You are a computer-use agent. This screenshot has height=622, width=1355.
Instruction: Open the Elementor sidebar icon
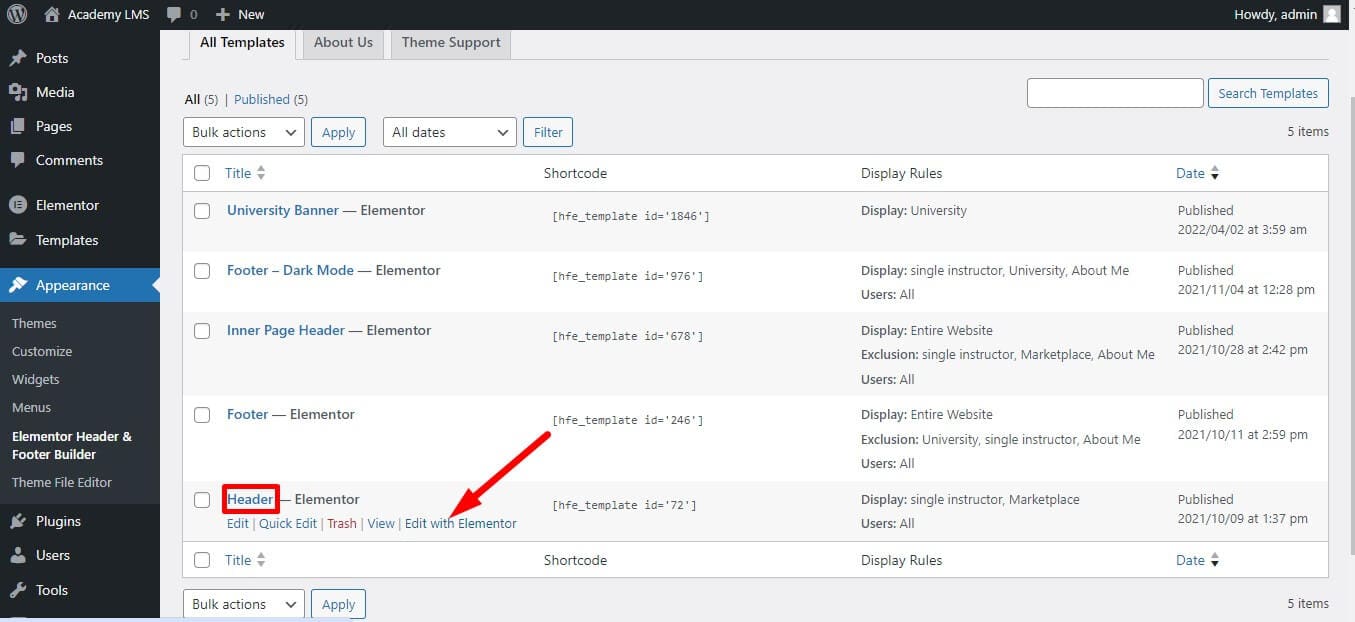tap(17, 205)
